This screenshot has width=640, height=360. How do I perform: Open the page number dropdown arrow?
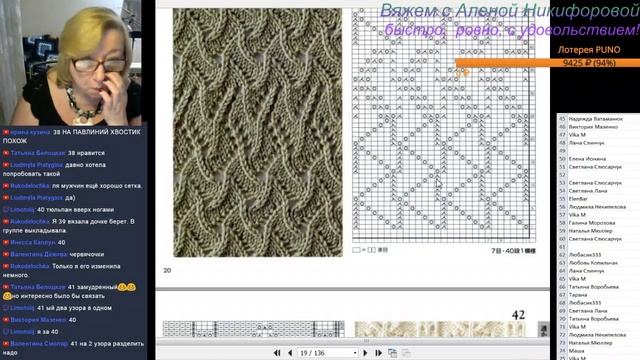coord(355,353)
